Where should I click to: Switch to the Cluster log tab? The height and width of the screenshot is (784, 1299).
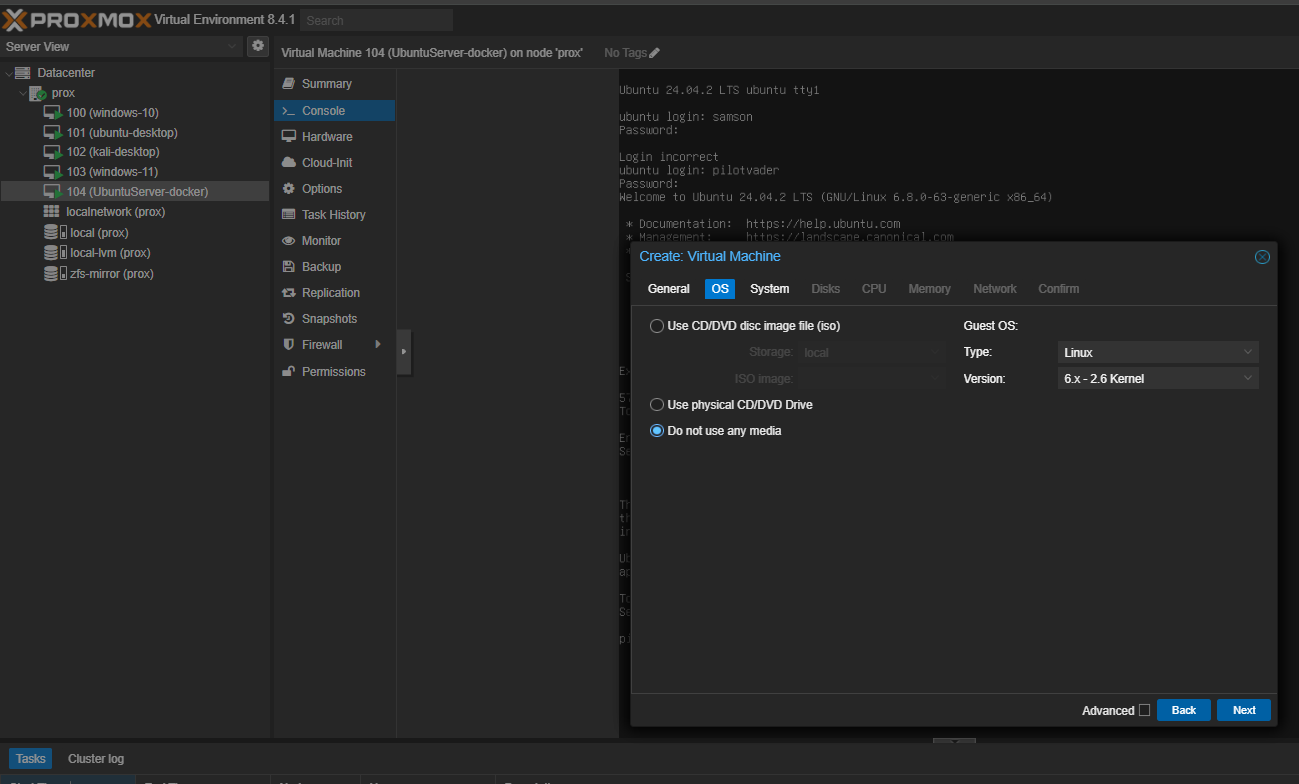click(x=96, y=759)
